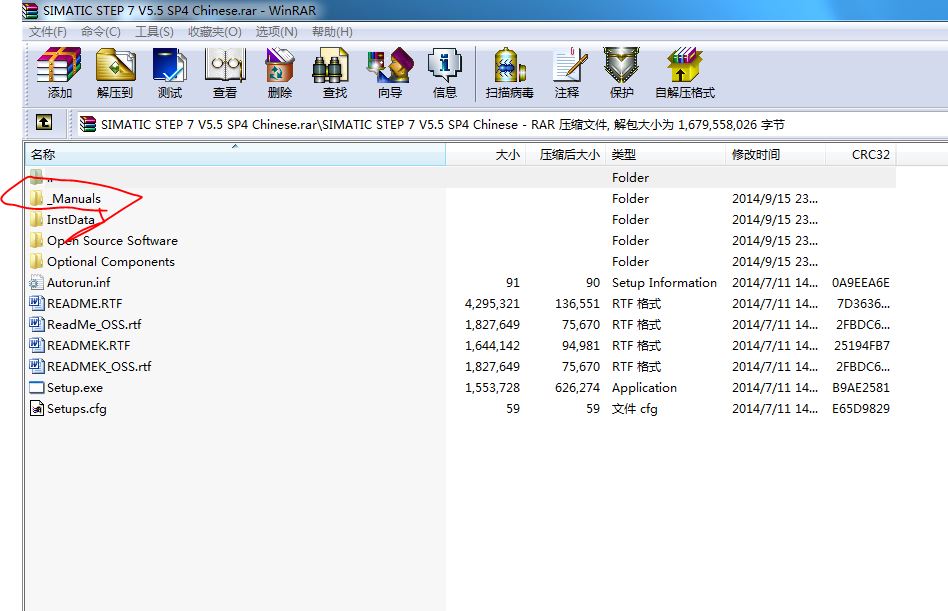Click the WinRAR icon in title bar
The width and height of the screenshot is (948, 611).
(x=30, y=10)
